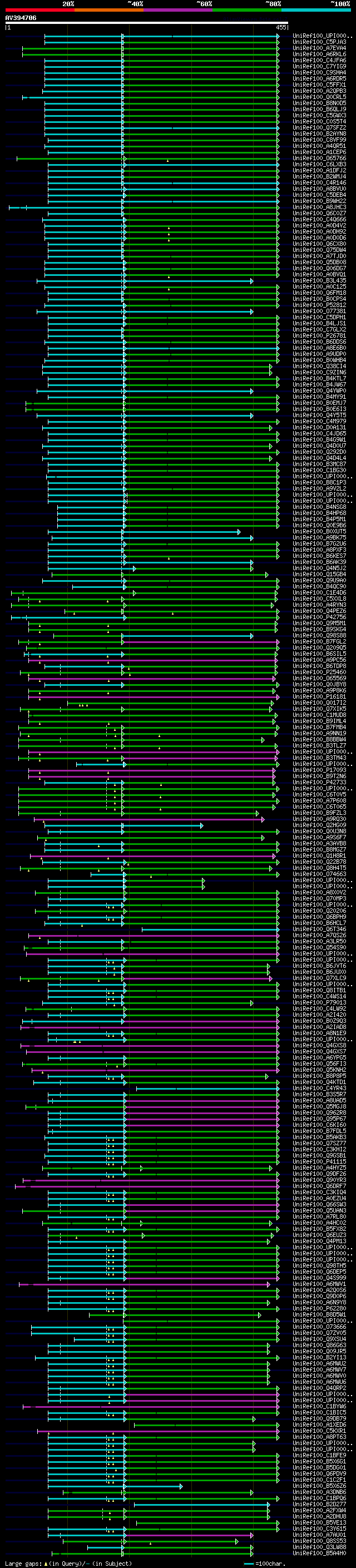Image resolution: width=356 pixels, height=1568 pixels.
Task: Select hit UniRef100_A7EVA4
Action: (x=319, y=48)
